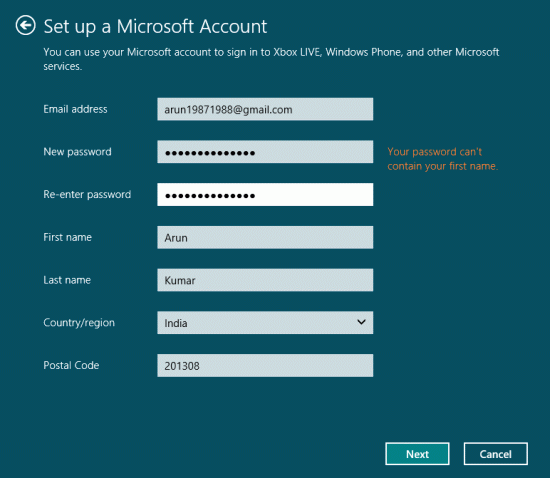
Task: Click the password first-name error message
Action: pos(443,159)
